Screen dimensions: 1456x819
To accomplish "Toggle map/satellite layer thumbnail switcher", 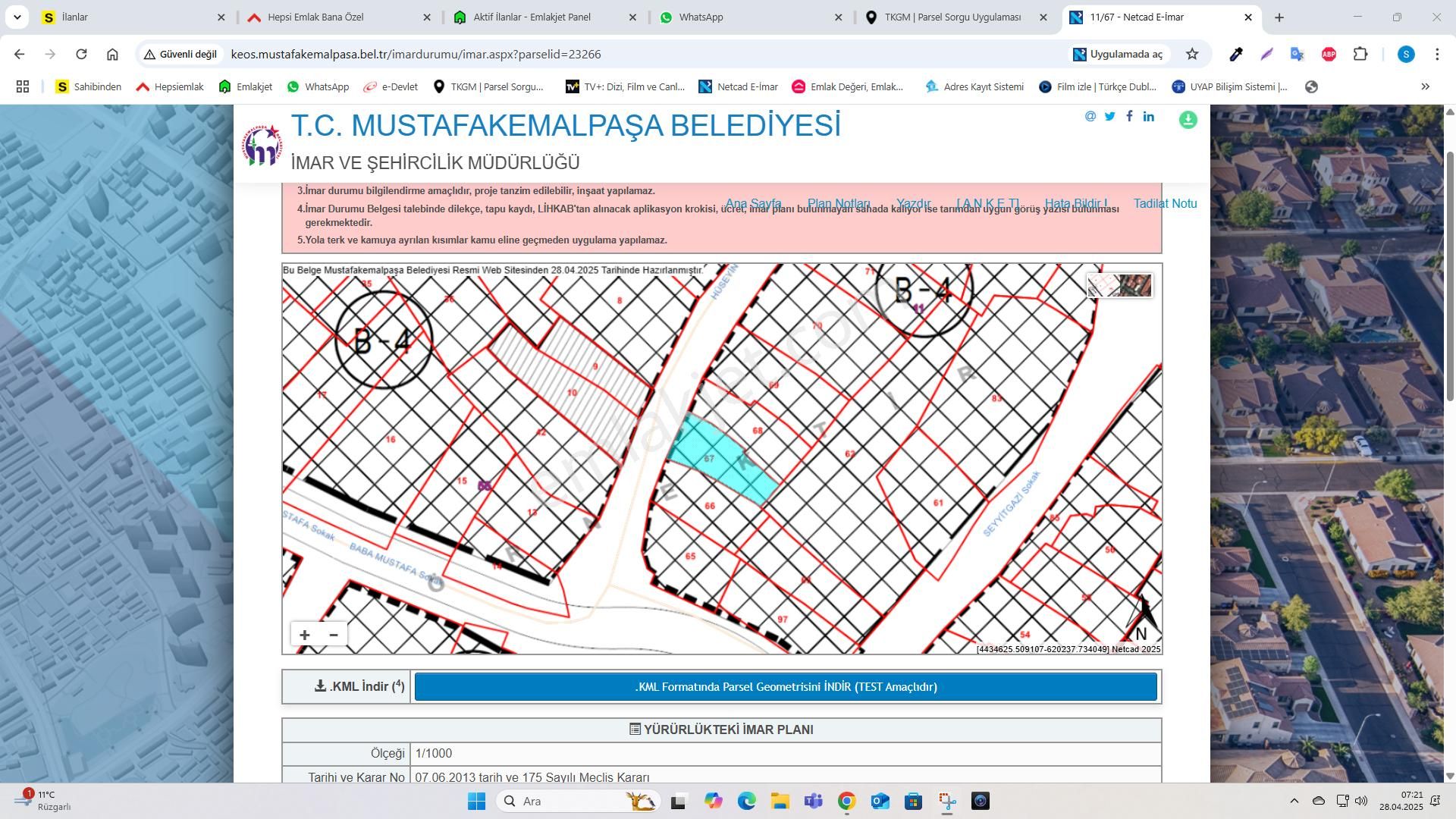I will coord(1120,286).
